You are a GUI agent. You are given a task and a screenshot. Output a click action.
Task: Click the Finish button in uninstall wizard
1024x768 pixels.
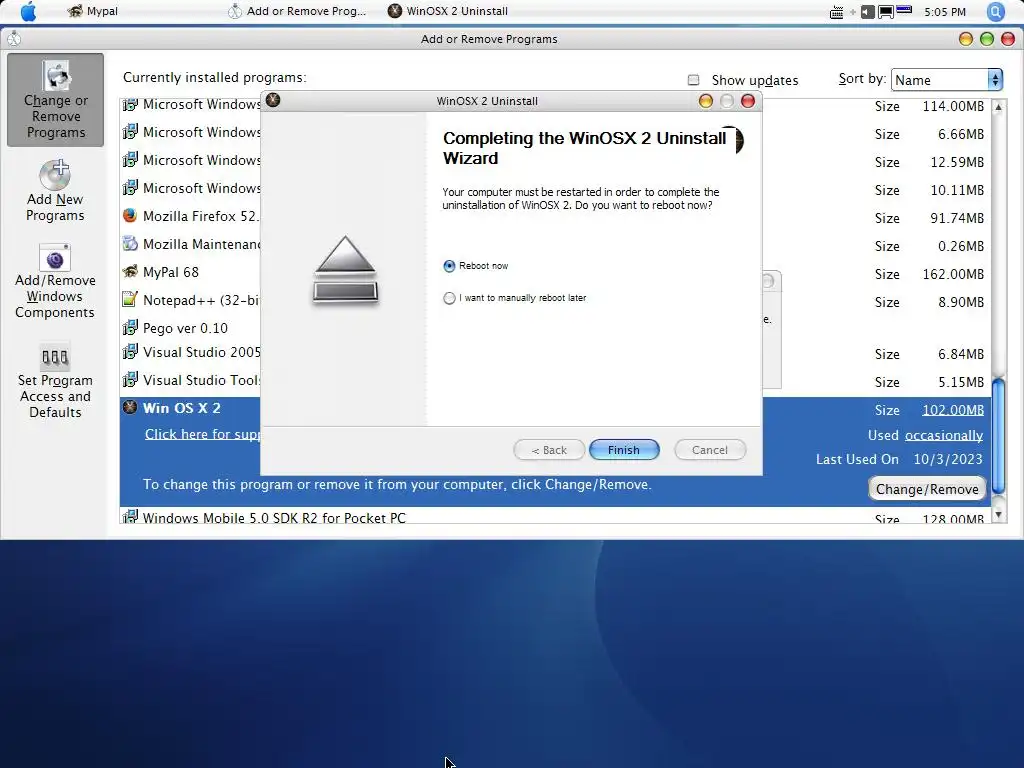point(624,449)
